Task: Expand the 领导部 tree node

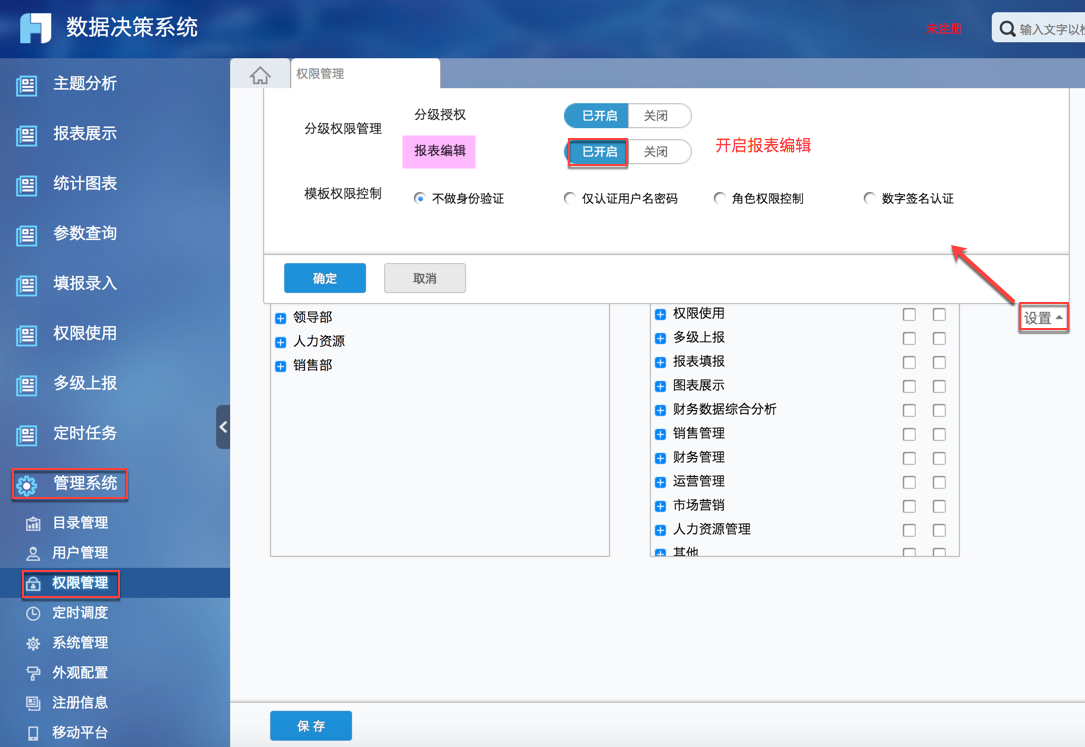Action: [280, 318]
